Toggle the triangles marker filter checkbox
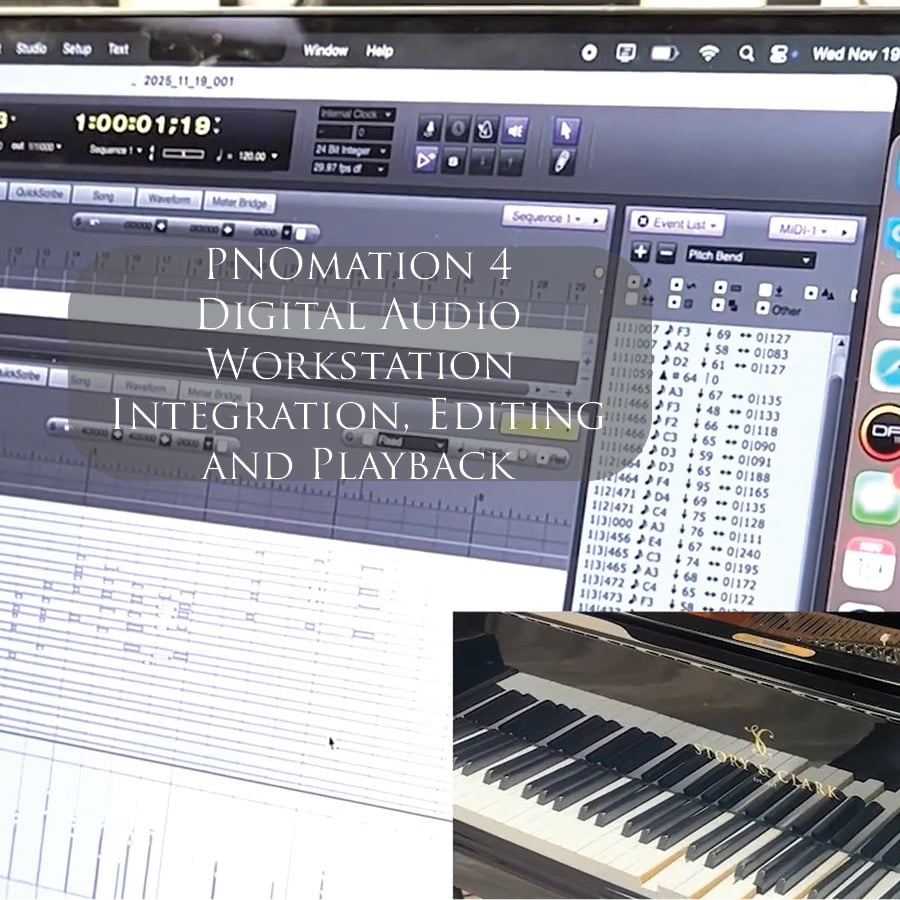The width and height of the screenshot is (900, 900). click(810, 293)
